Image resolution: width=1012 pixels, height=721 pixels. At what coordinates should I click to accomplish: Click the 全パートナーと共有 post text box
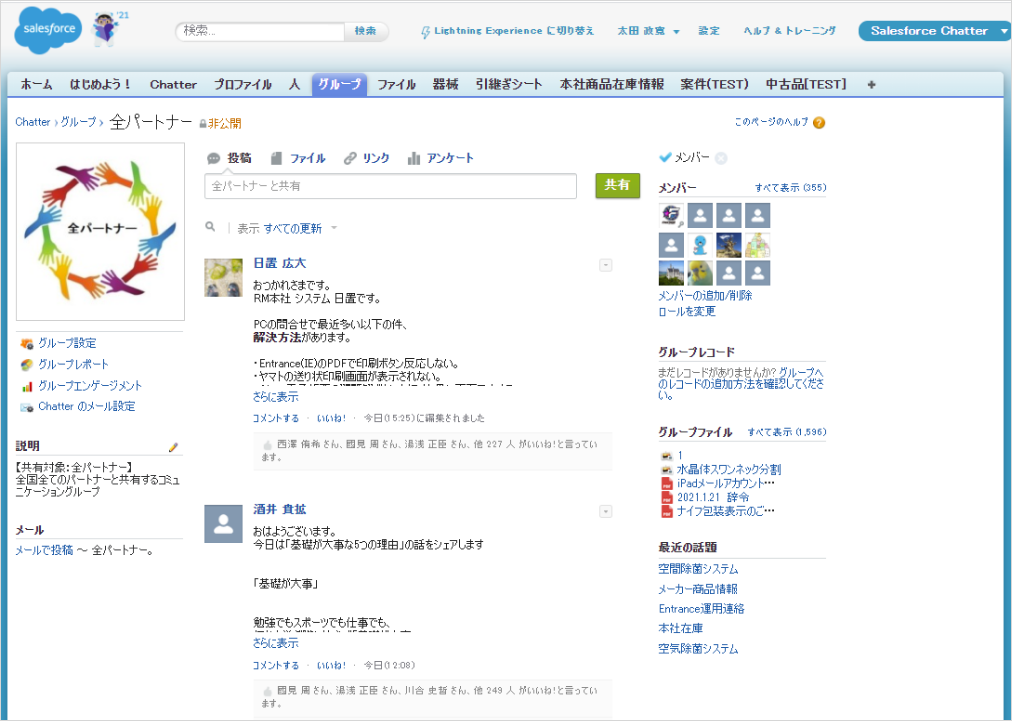[390, 186]
